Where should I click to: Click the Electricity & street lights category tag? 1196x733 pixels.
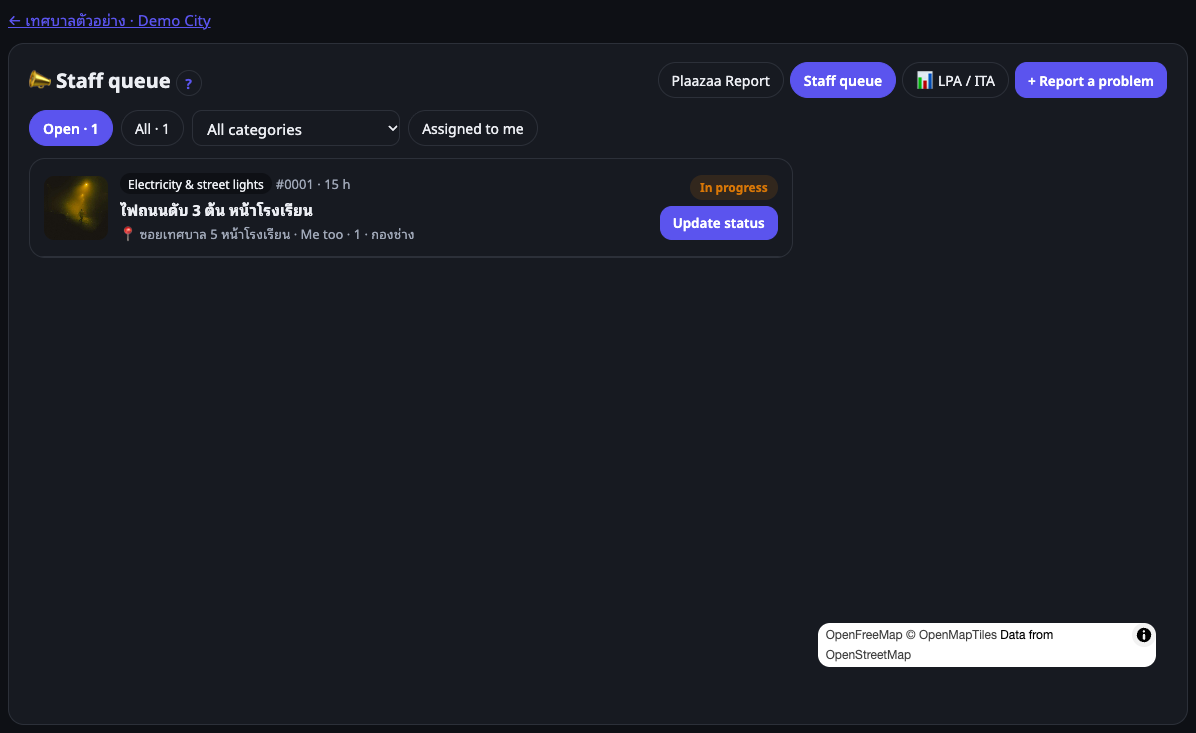[196, 185]
